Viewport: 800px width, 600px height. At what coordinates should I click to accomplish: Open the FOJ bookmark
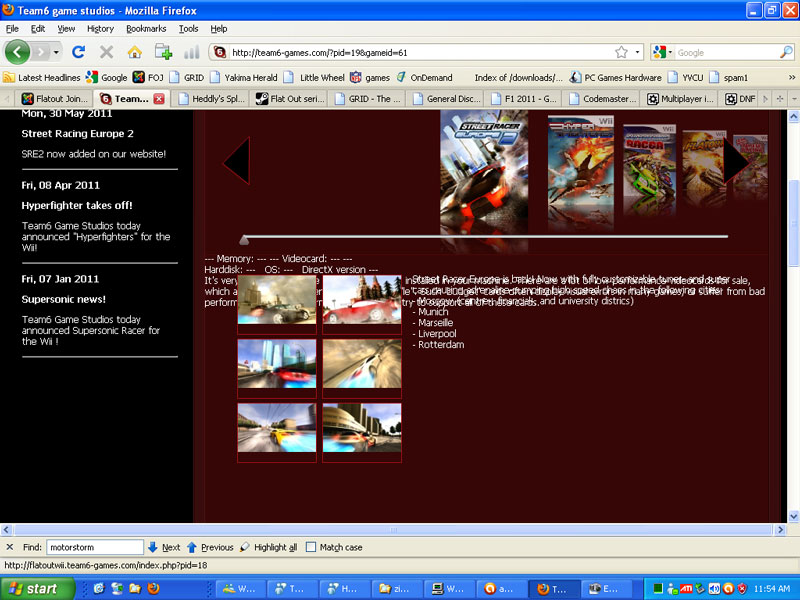pos(148,78)
